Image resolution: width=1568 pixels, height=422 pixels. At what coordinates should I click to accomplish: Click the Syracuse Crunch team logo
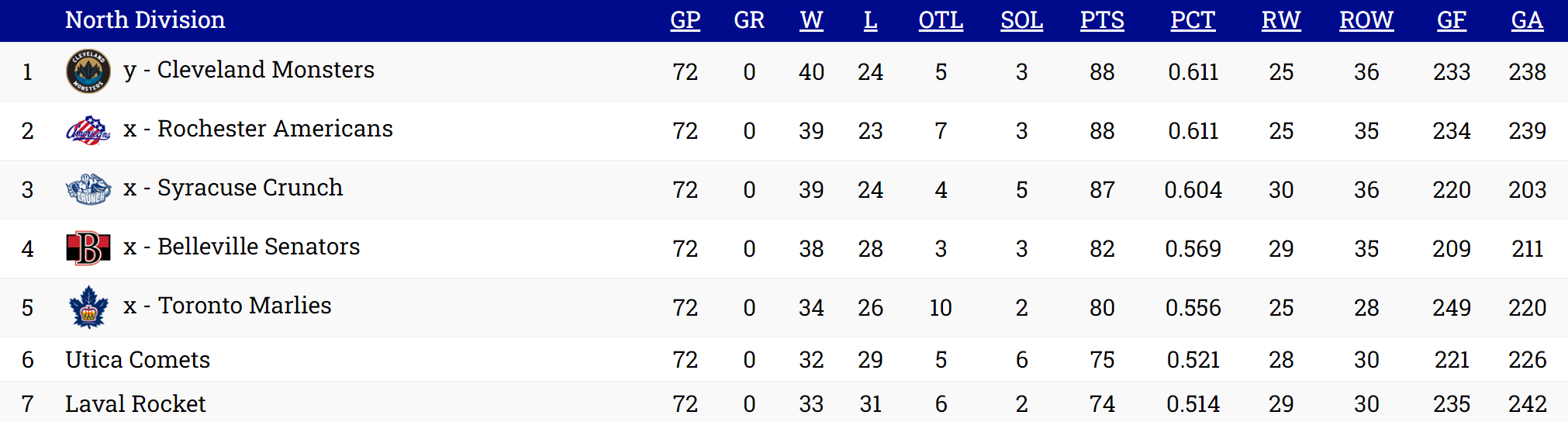[x=88, y=189]
